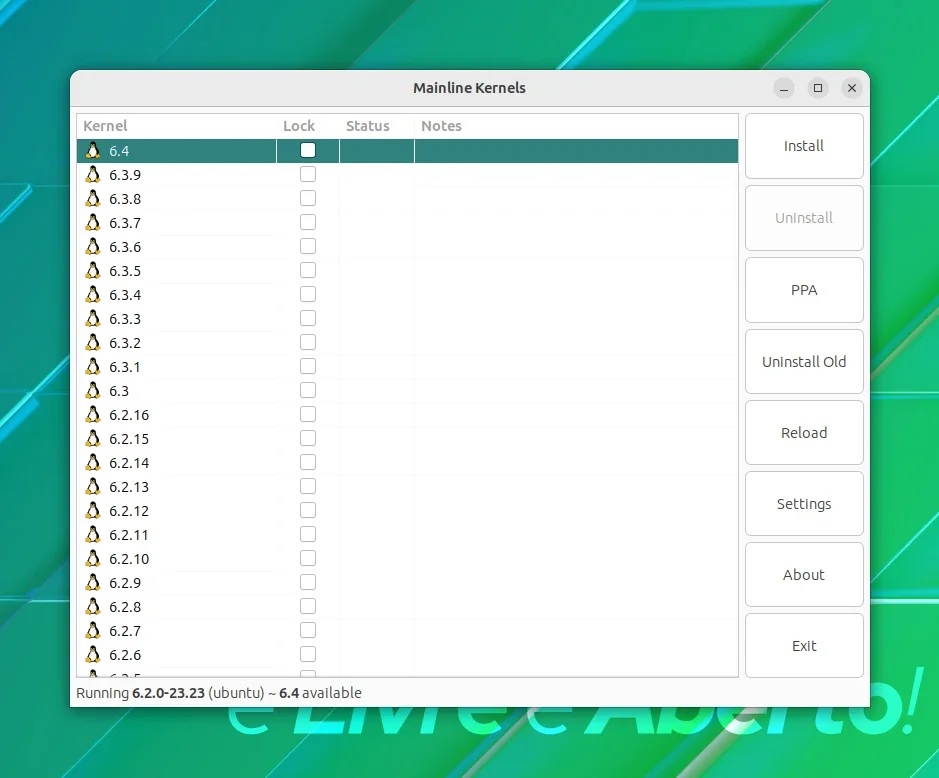939x778 pixels.
Task: Enable the lock checkbox for kernel 6.3.8
Action: 308,198
